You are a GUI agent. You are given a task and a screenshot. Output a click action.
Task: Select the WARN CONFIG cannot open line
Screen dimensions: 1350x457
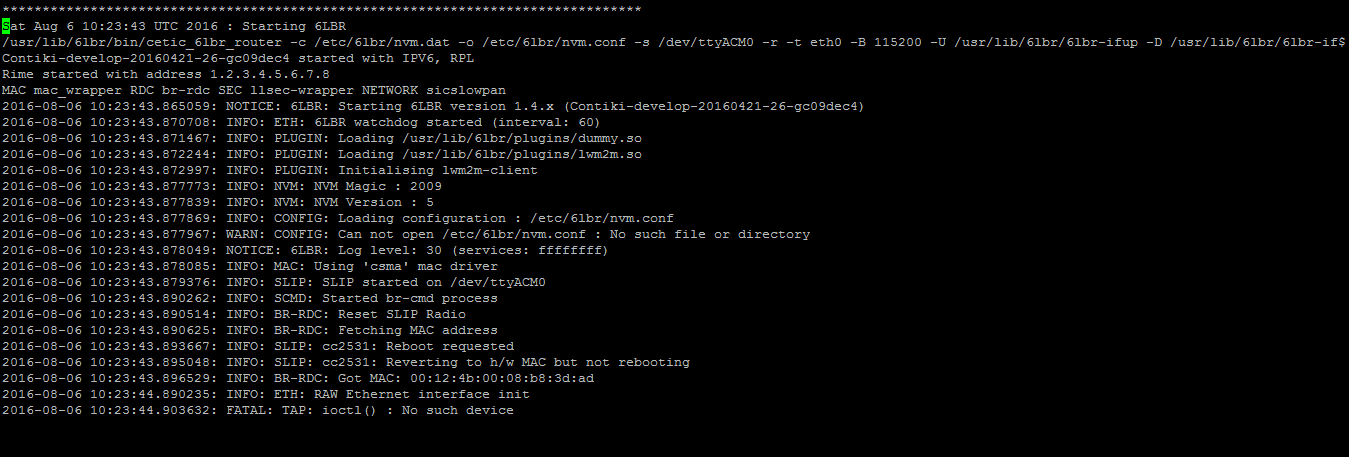click(406, 234)
